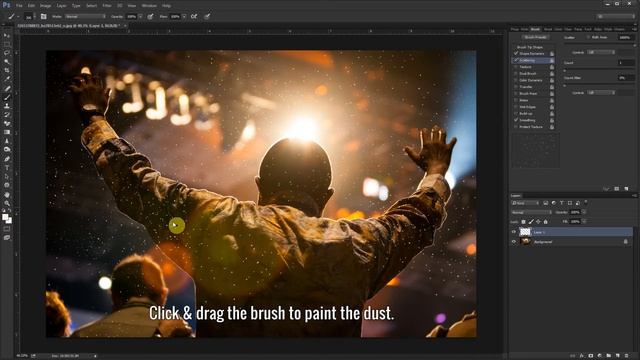Select the Clone Stamp tool
This screenshot has width=640, height=360.
click(x=7, y=106)
